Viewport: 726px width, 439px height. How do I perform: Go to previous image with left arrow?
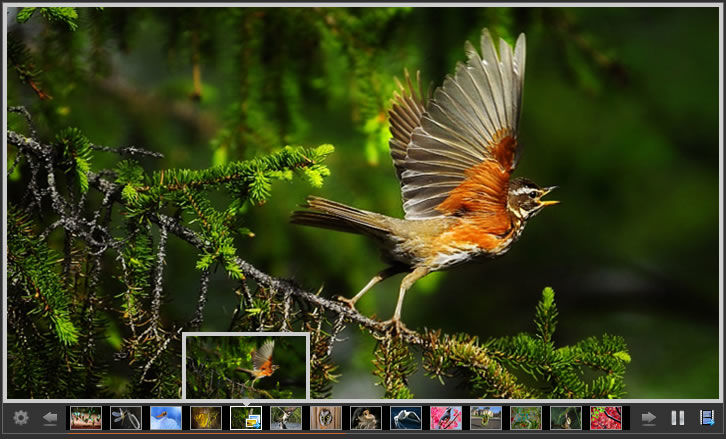point(50,418)
